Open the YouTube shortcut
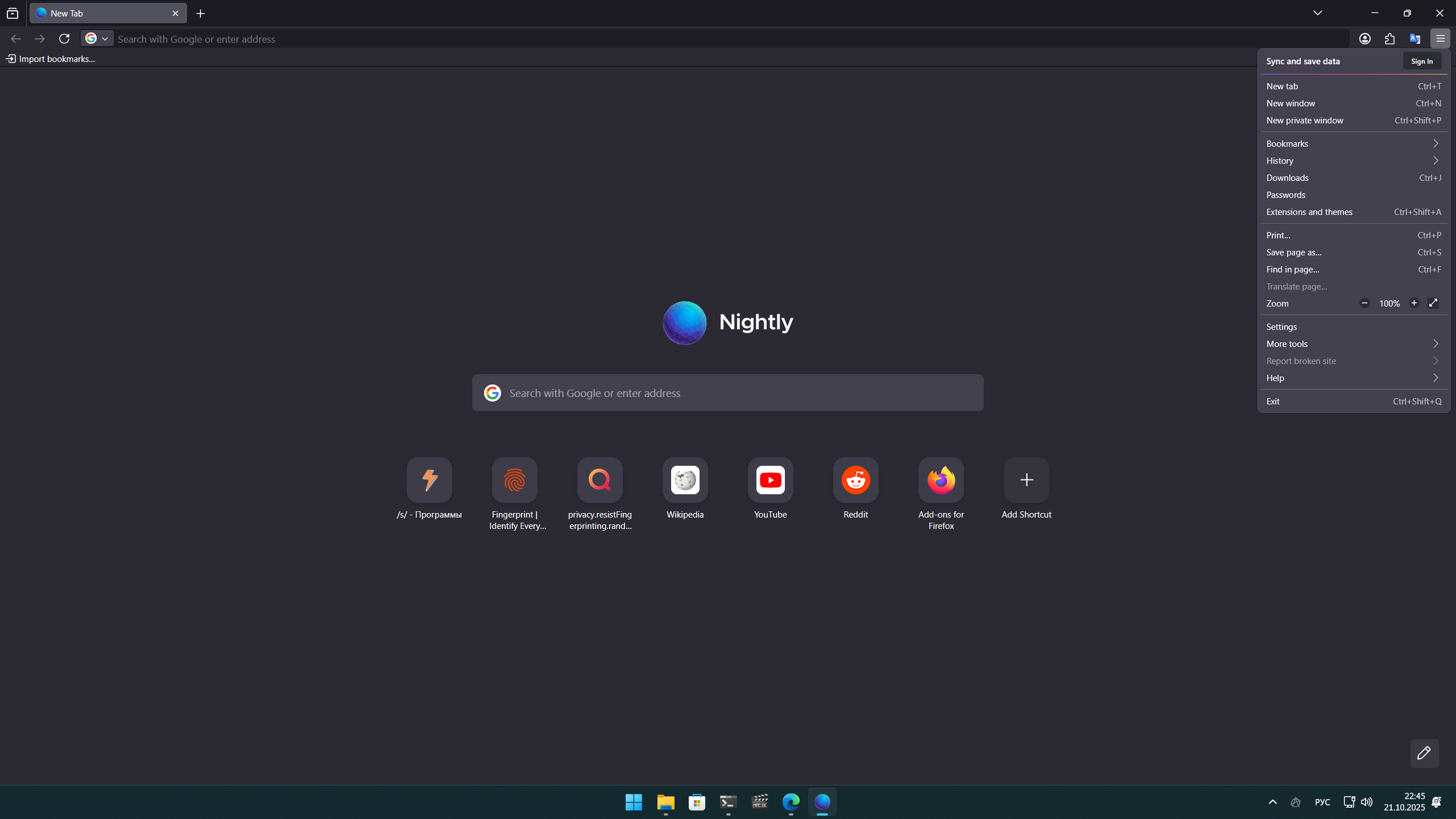Viewport: 1456px width, 819px height. click(770, 479)
